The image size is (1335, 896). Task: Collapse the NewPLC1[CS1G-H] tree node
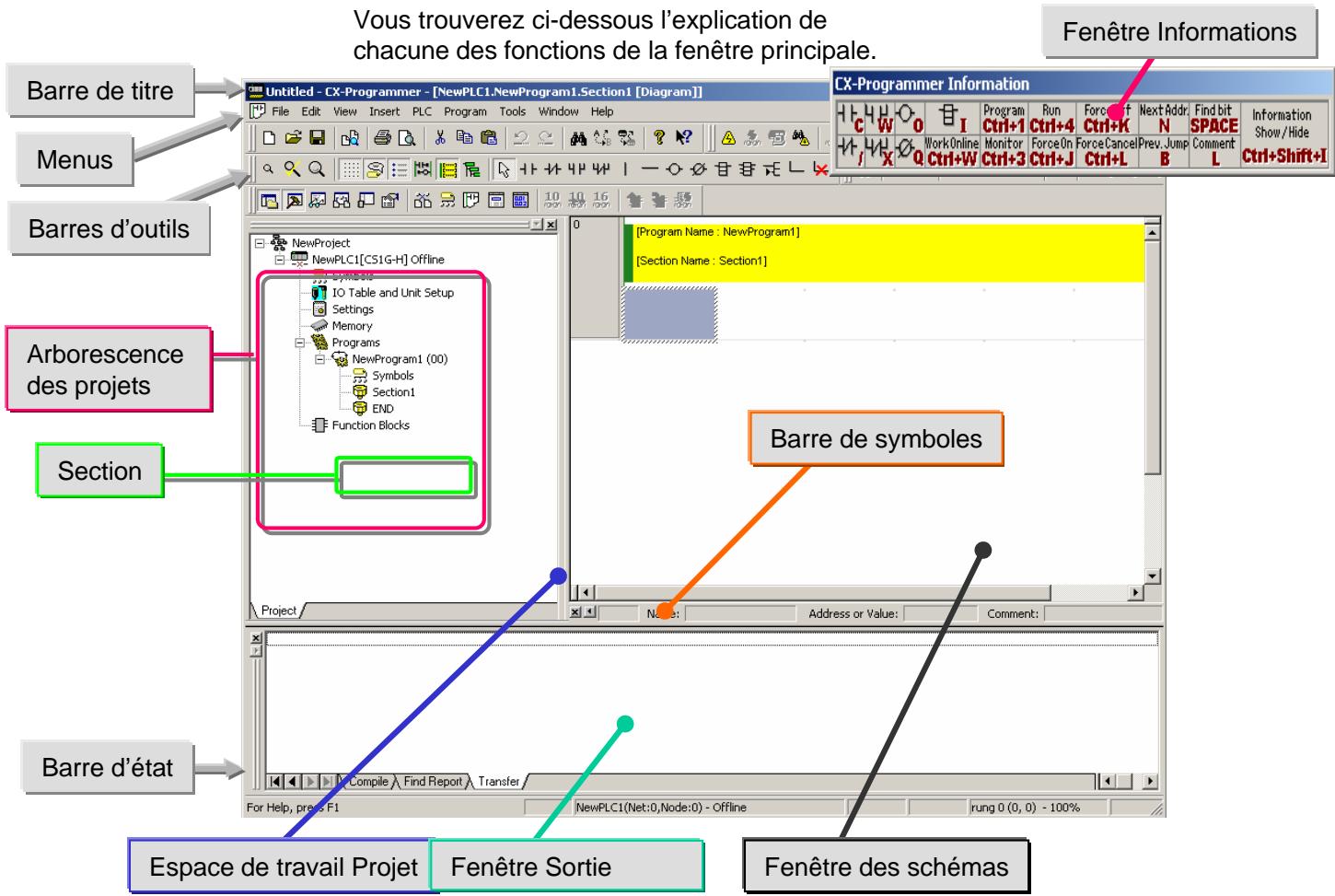279,260
